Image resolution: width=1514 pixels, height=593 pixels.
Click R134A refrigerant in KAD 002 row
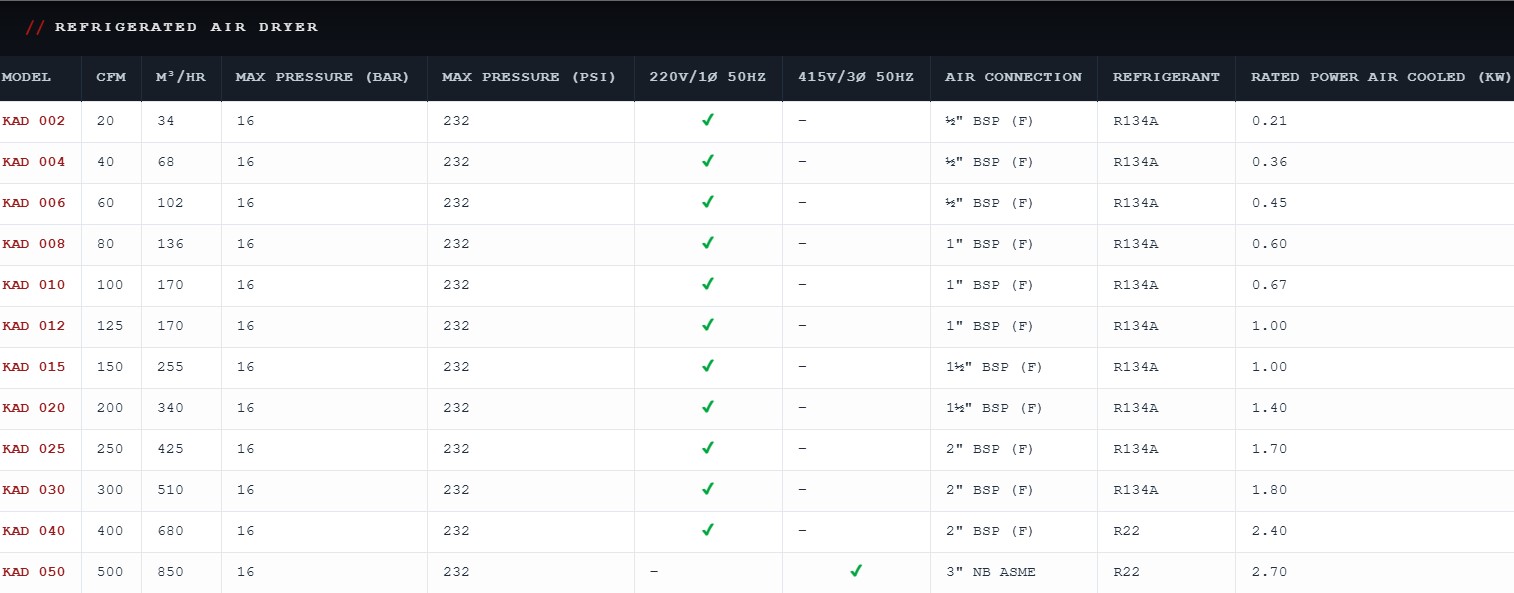1136,121
